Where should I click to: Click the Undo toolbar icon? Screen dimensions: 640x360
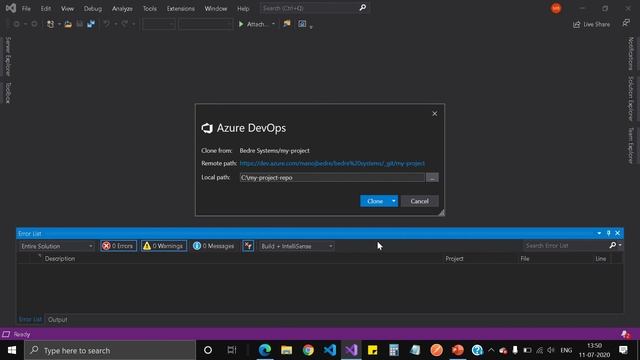(107, 24)
